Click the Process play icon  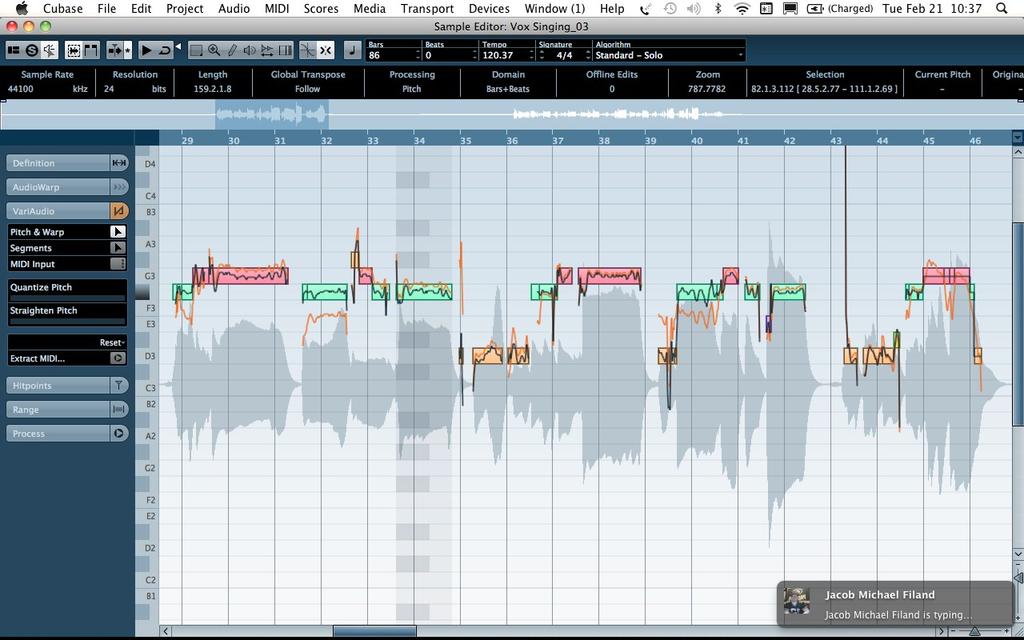(119, 434)
